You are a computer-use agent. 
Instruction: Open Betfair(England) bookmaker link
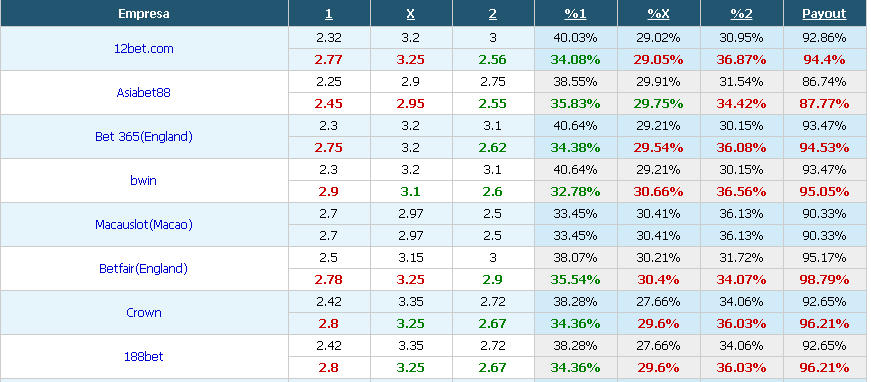[x=144, y=269]
